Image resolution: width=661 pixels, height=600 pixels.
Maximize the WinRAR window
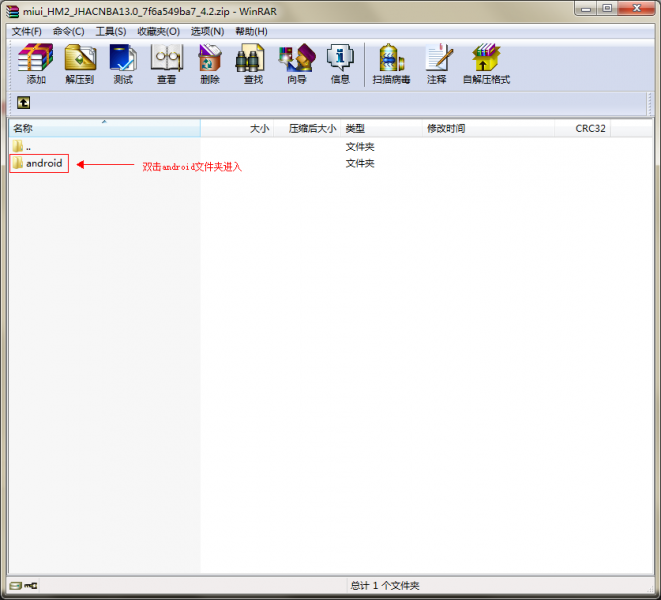click(x=607, y=8)
